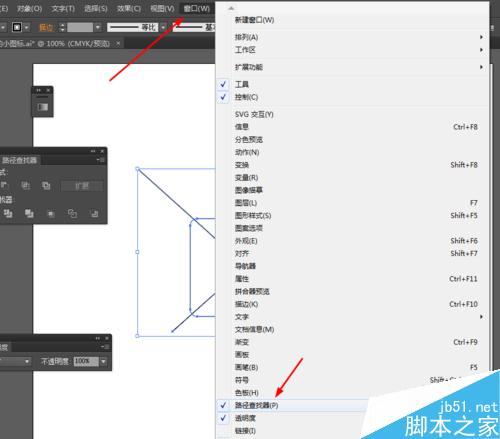
Task: Close the document tab 小图标.ai
Action: (x=118, y=43)
